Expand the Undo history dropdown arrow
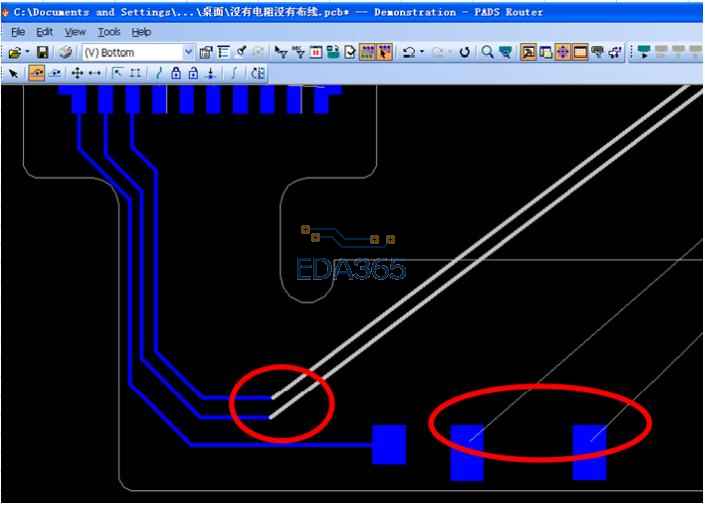The width and height of the screenshot is (705, 505). (422, 52)
